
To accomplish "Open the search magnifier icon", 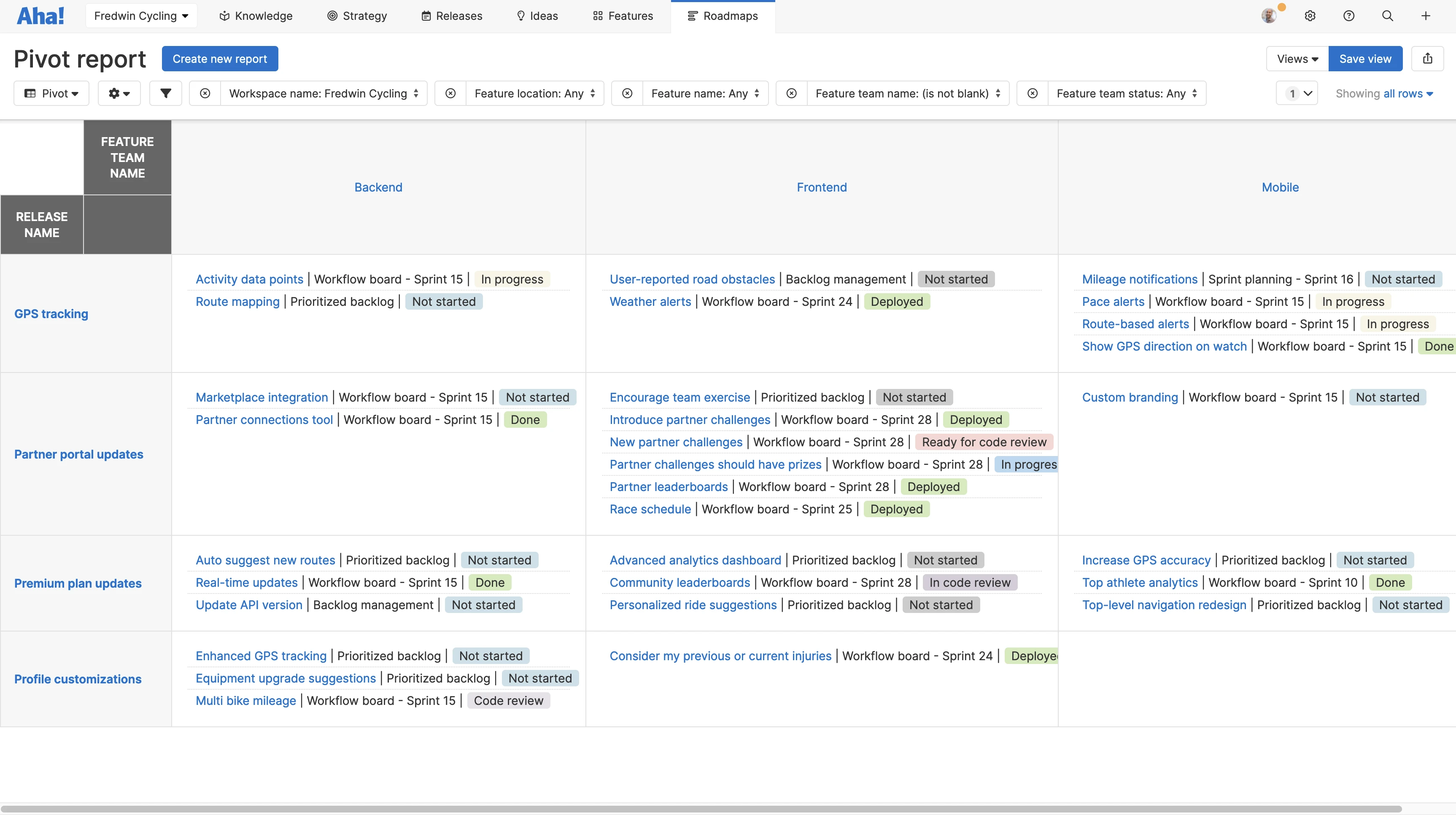I will point(1387,16).
